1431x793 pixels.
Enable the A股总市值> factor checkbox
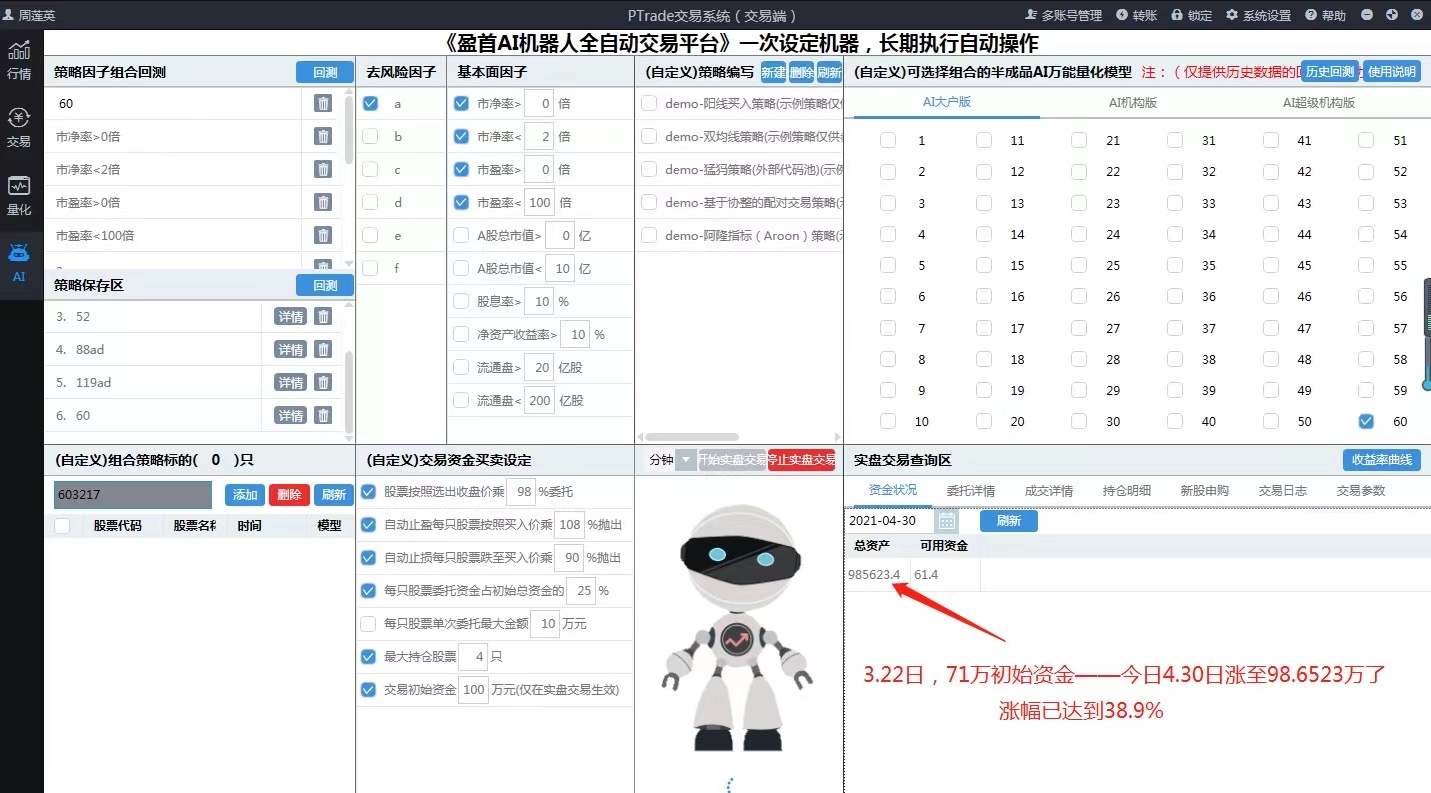point(461,236)
